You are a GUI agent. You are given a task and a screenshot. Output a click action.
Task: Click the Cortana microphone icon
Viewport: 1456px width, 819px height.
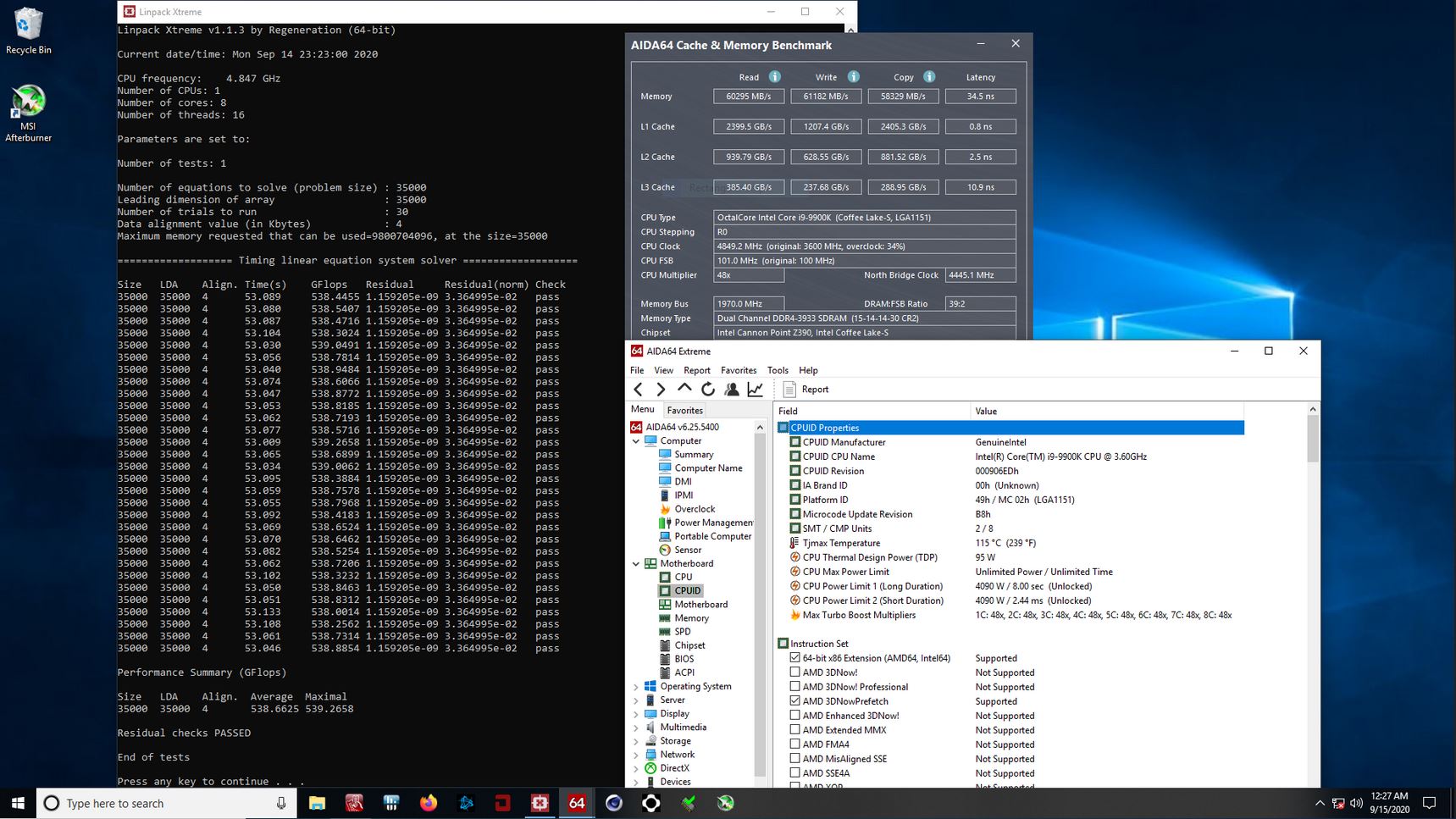coord(281,803)
